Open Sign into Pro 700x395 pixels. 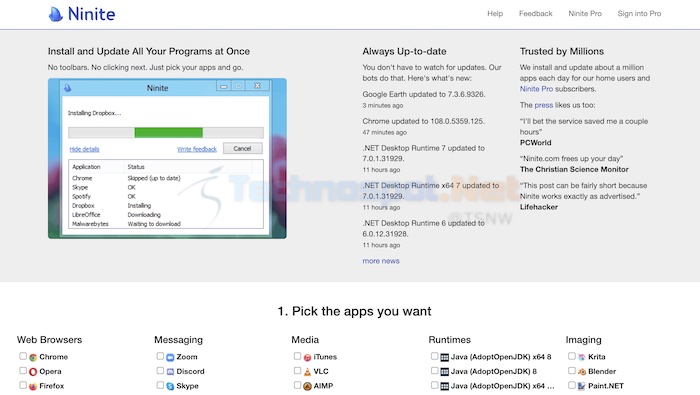(639, 14)
